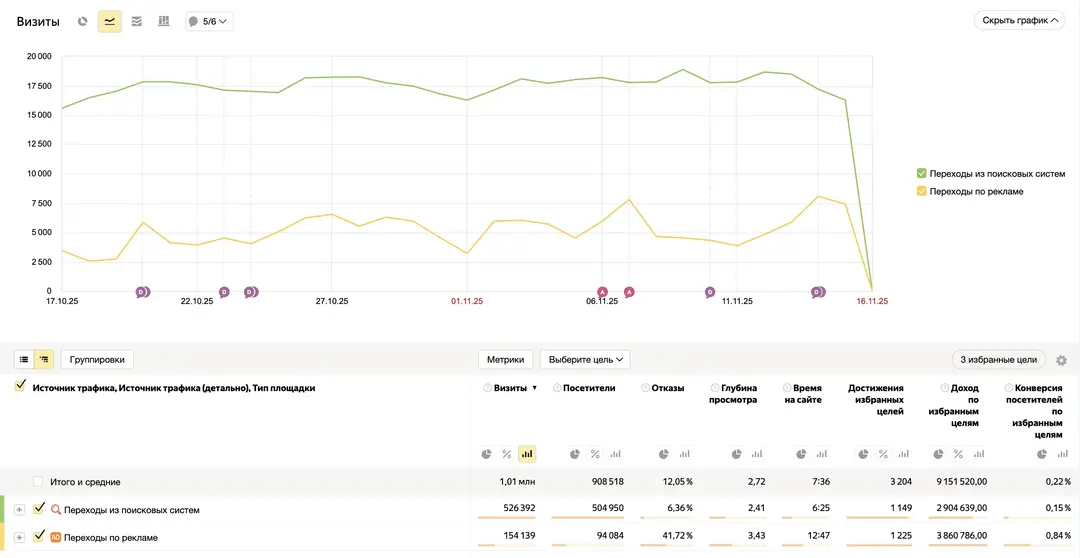Open help icon beside Визиты header
This screenshot has width=1080, height=558.
[x=488, y=388]
